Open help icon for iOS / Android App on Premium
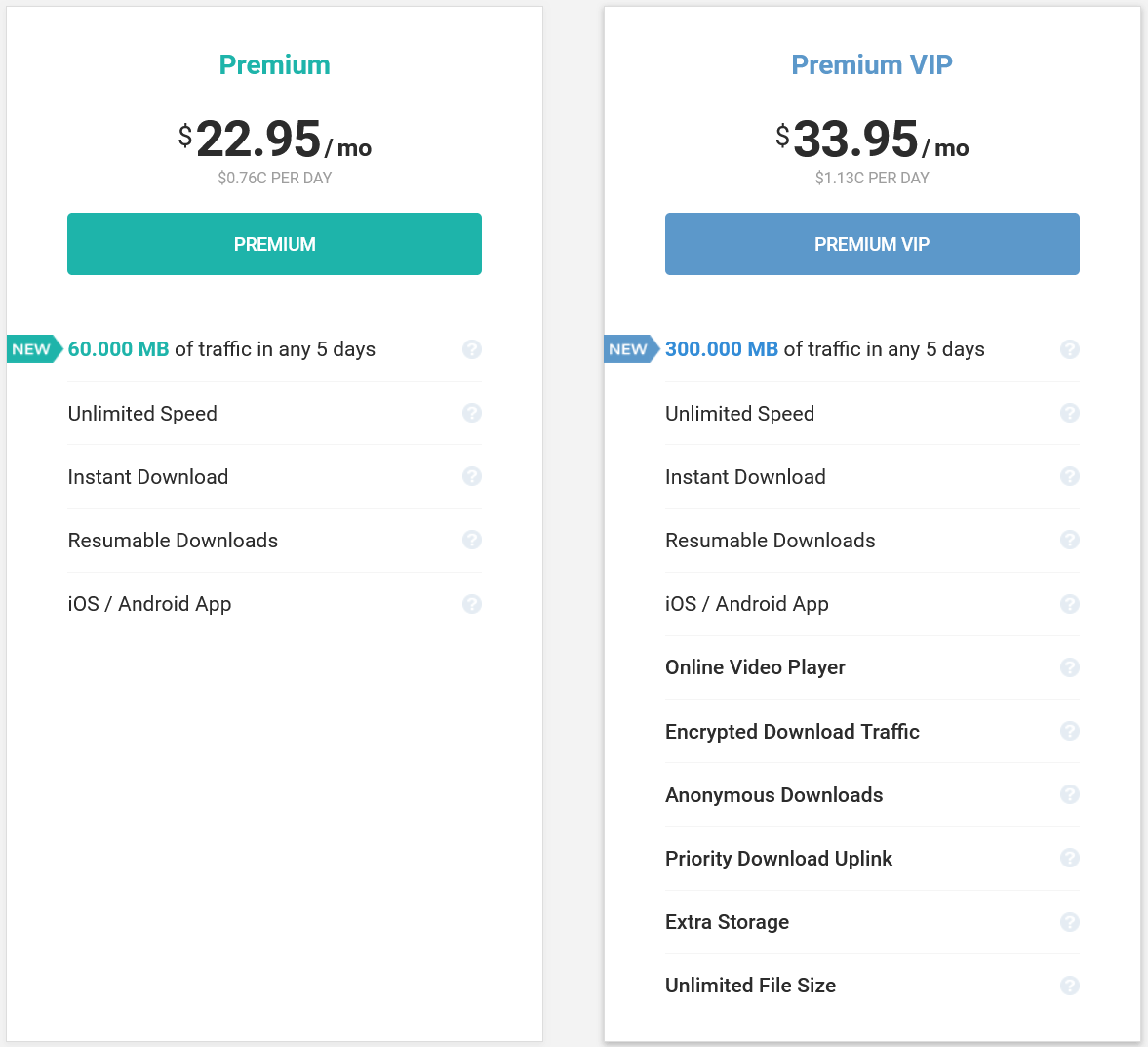 472,604
